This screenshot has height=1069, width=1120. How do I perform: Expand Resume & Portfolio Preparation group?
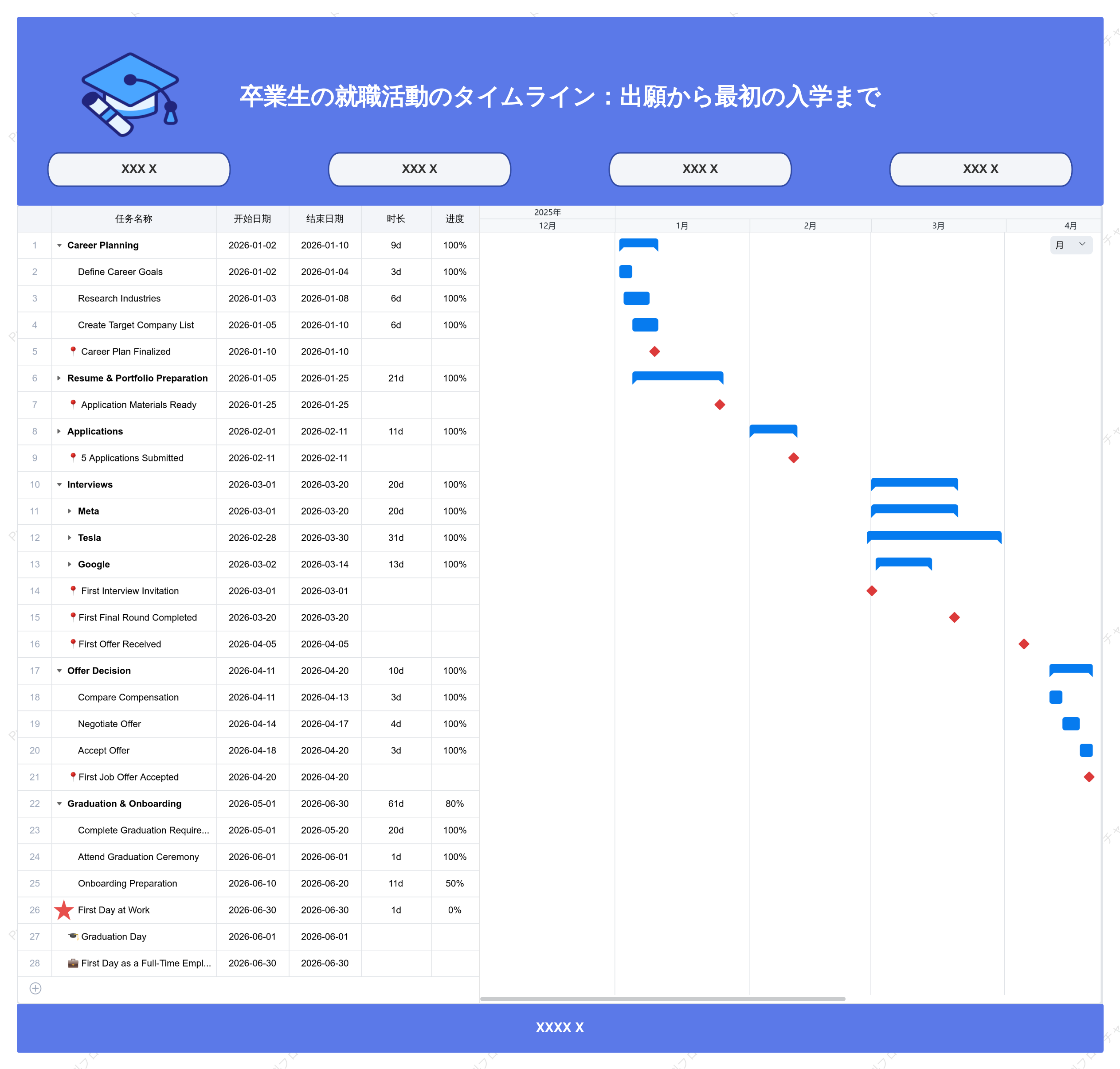59,378
